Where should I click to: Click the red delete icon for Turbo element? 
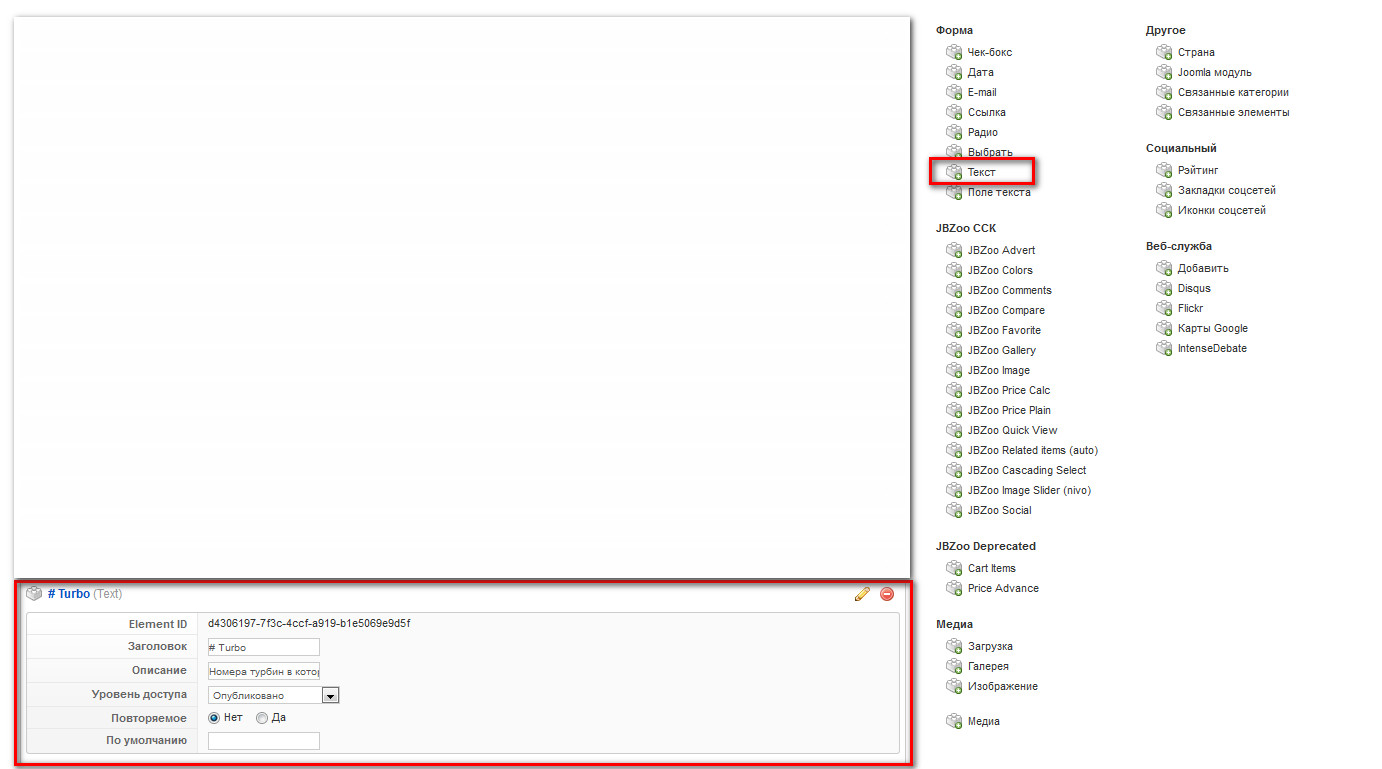click(x=887, y=594)
